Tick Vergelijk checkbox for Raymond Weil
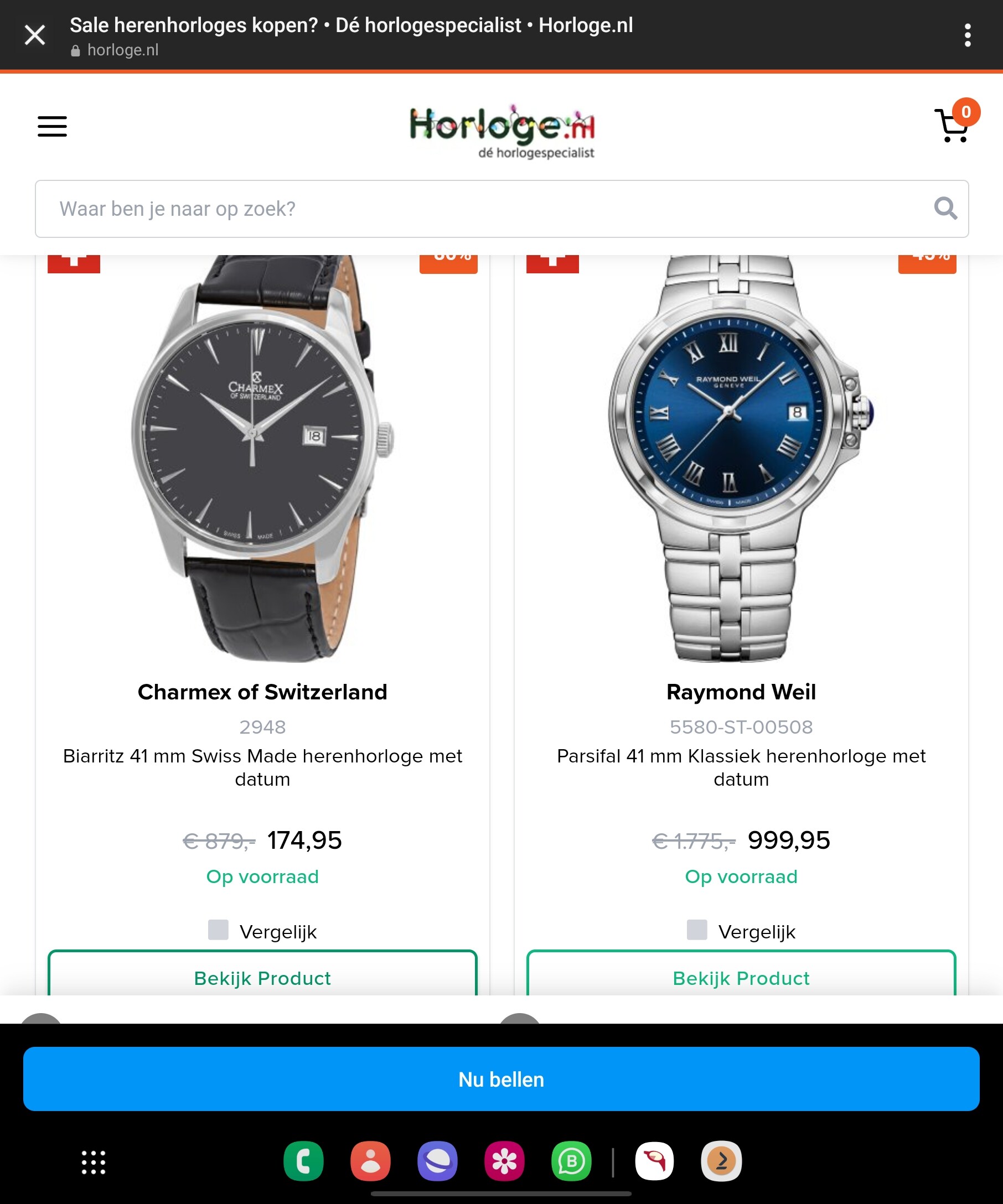Screen dimensions: 1003x1204 click(697, 930)
